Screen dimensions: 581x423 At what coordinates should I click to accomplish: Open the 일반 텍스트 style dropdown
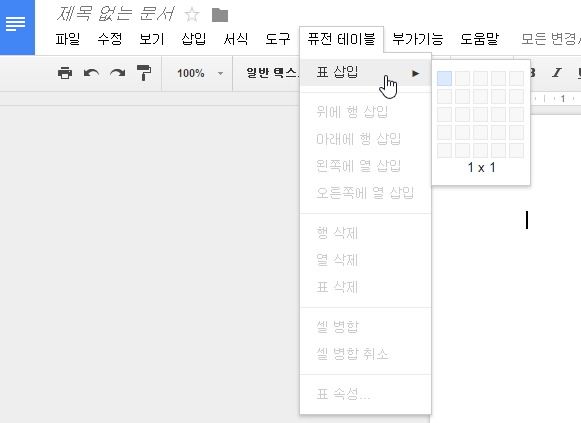[x=272, y=73]
